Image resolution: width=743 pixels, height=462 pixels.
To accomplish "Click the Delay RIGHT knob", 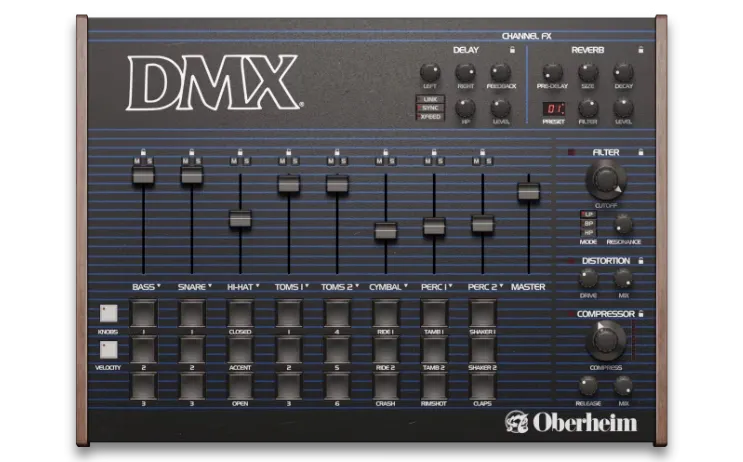I will pos(465,72).
